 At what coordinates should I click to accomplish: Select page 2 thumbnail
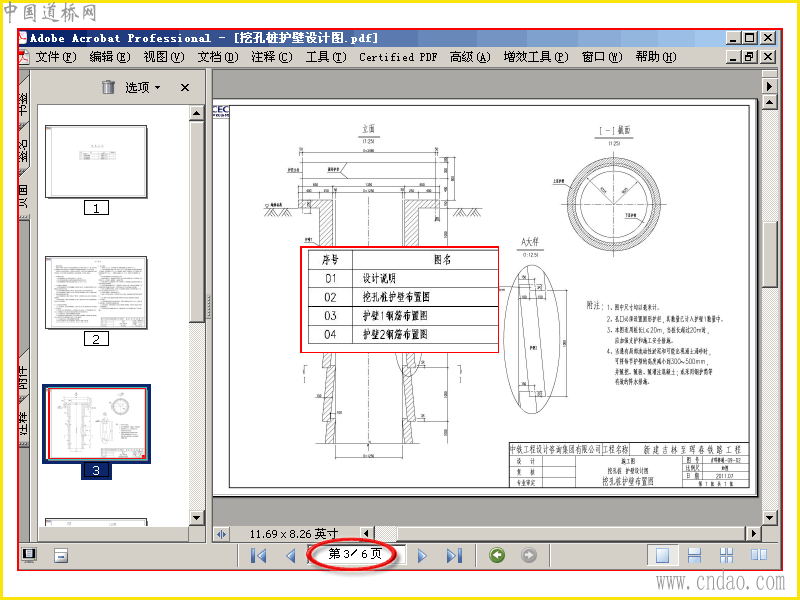click(96, 293)
